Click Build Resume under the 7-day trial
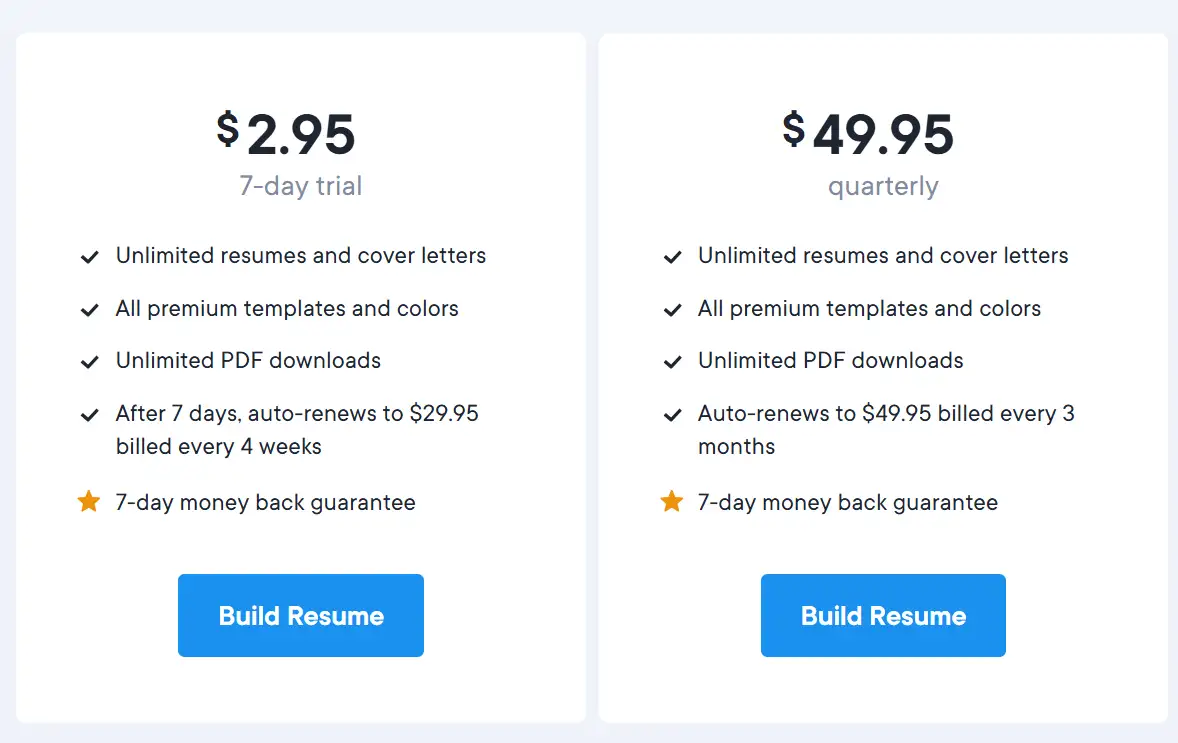This screenshot has width=1178, height=743. click(x=300, y=615)
